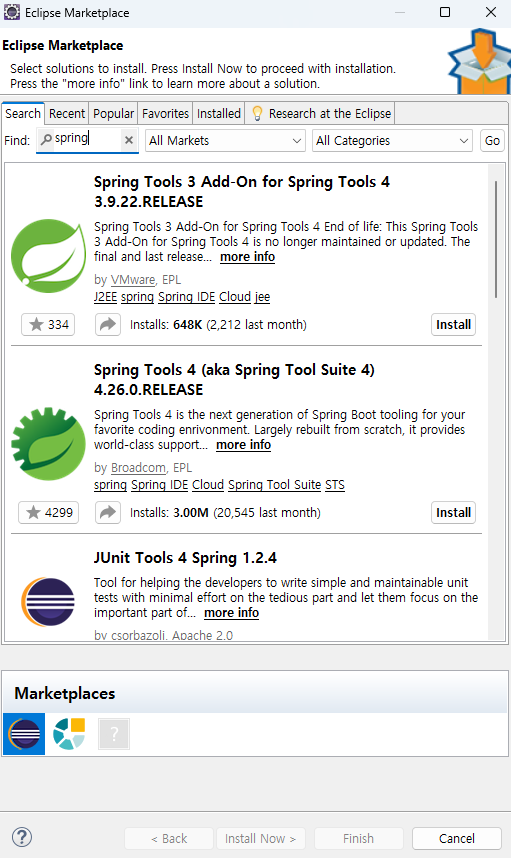This screenshot has height=858, width=511.
Task: Click the Eclipse icon in title bar
Action: coord(11,12)
